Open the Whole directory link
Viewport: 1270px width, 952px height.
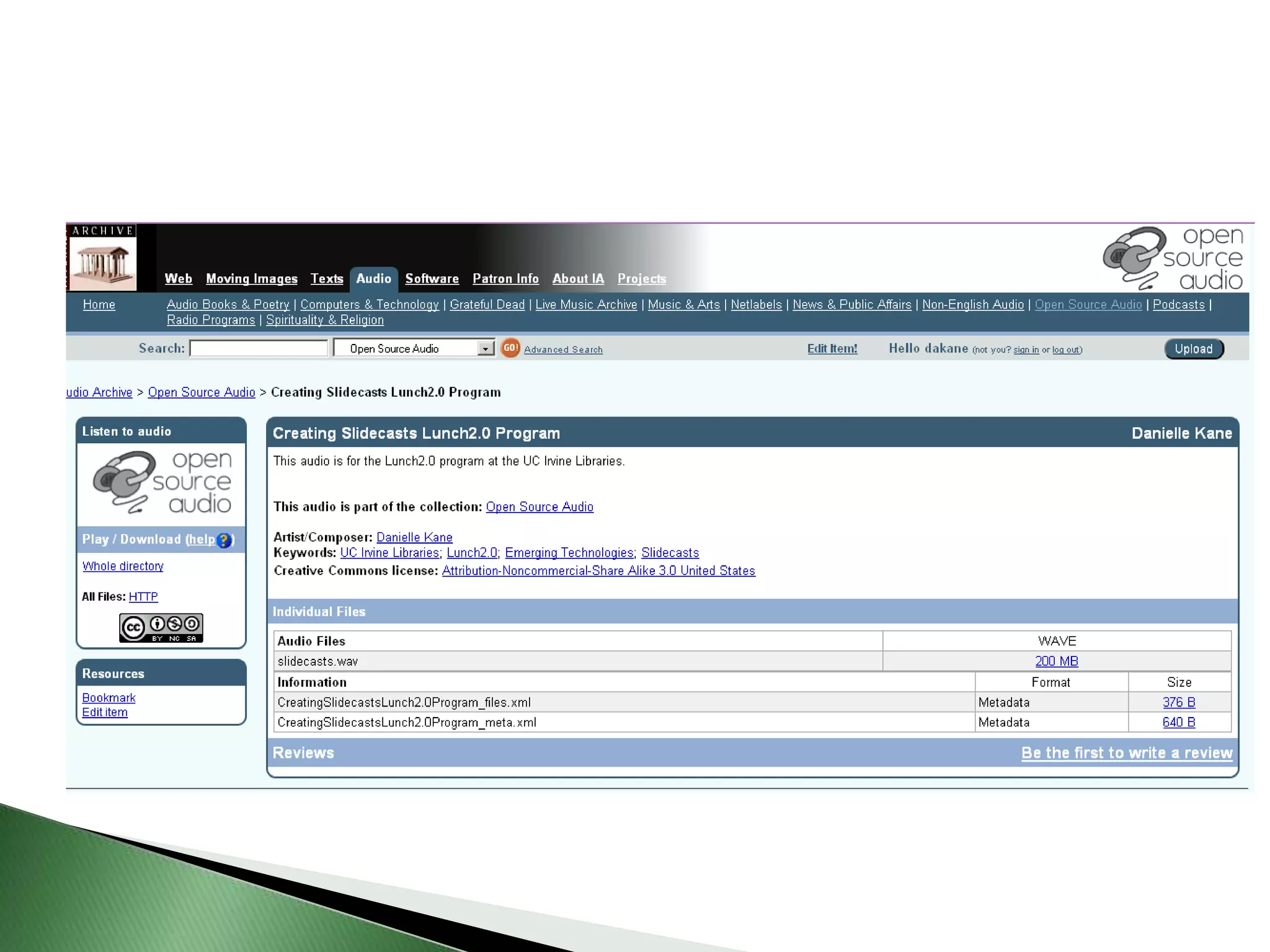tap(123, 566)
